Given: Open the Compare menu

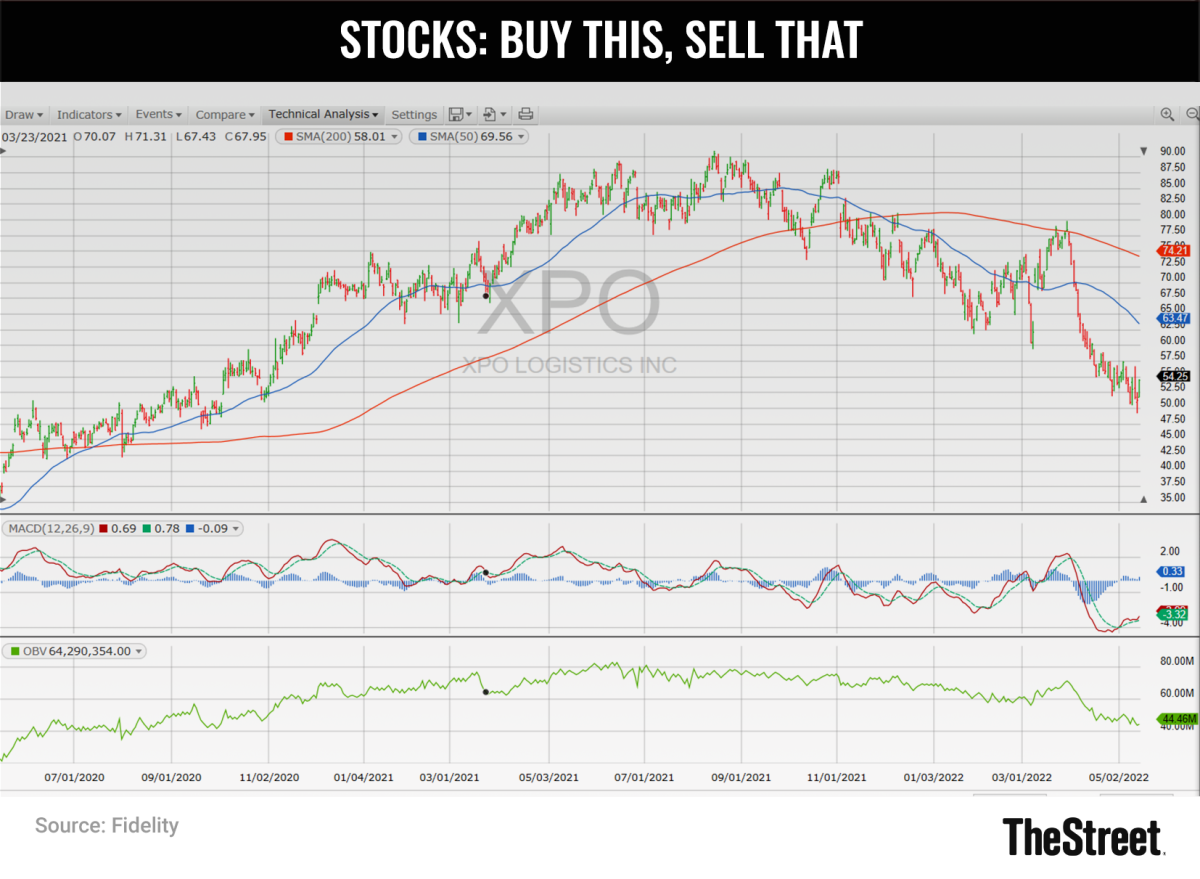Looking at the screenshot, I should 226,115.
